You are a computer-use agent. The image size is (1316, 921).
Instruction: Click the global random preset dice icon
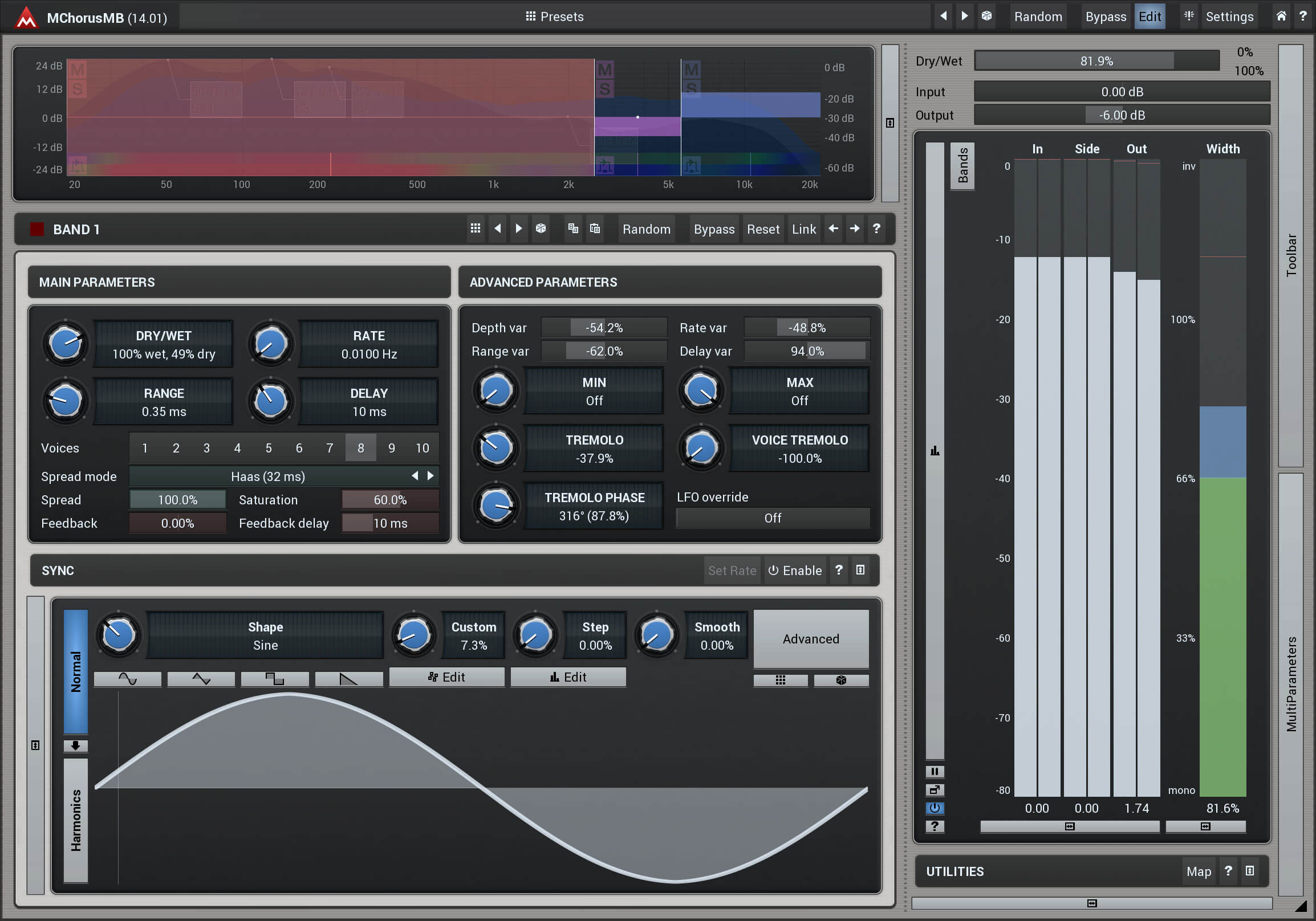(x=986, y=16)
